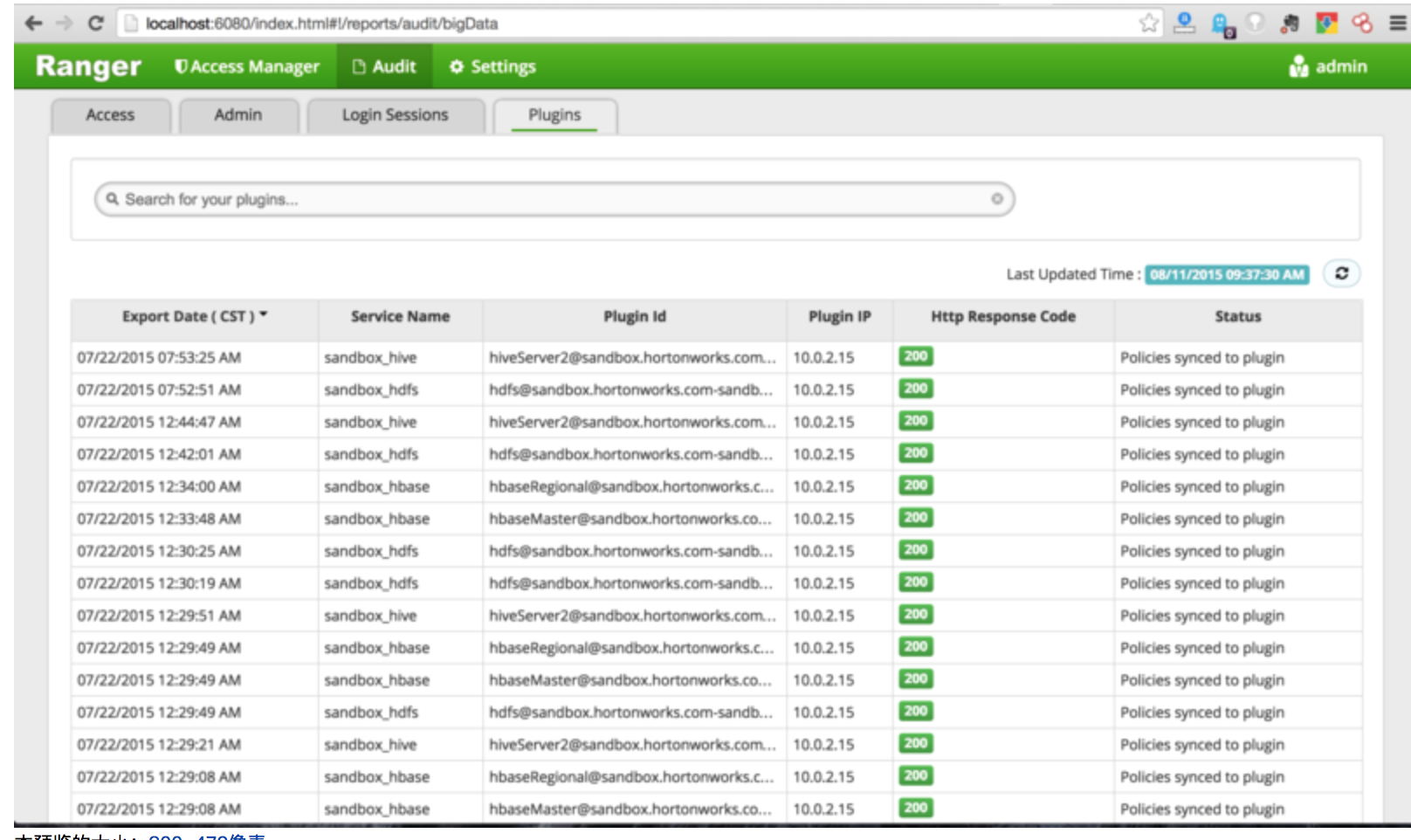Switch to the Login Sessions tab
Screen dimensions: 1411x840
[395, 115]
